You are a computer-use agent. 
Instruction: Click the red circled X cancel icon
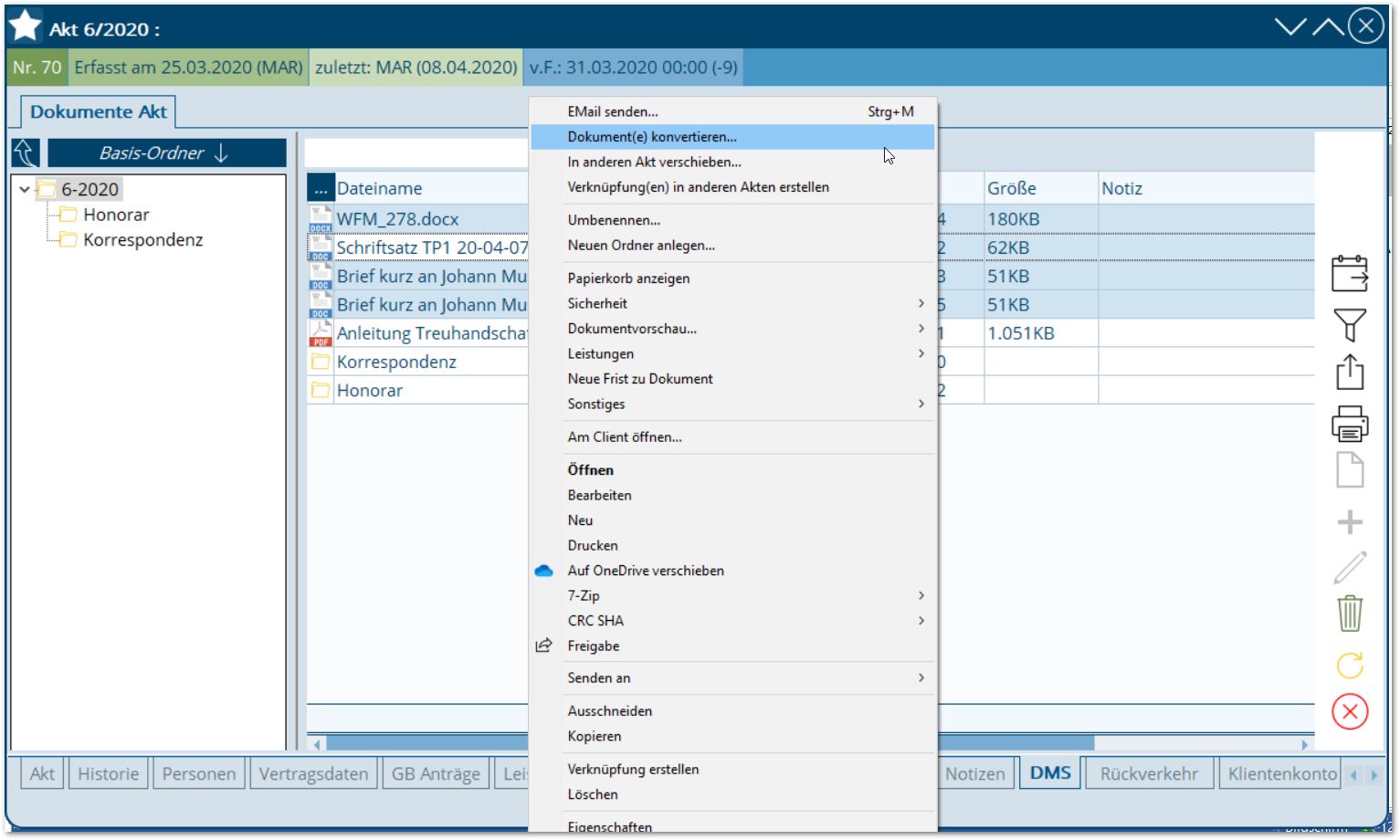click(x=1350, y=712)
